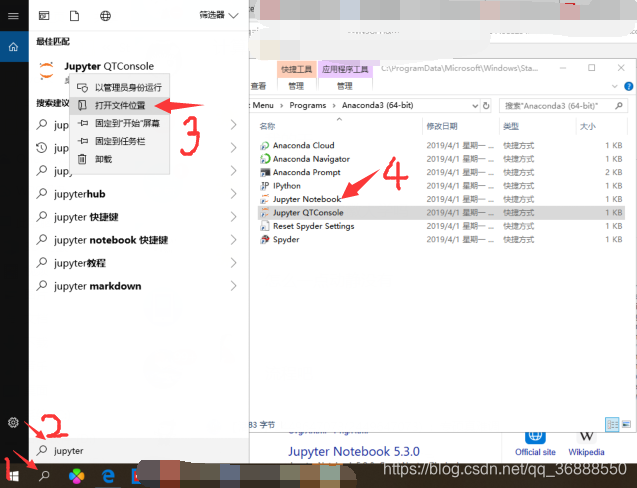This screenshot has height=488, width=637.
Task: Expand the Explorer ribbon chevron
Action: [615, 86]
